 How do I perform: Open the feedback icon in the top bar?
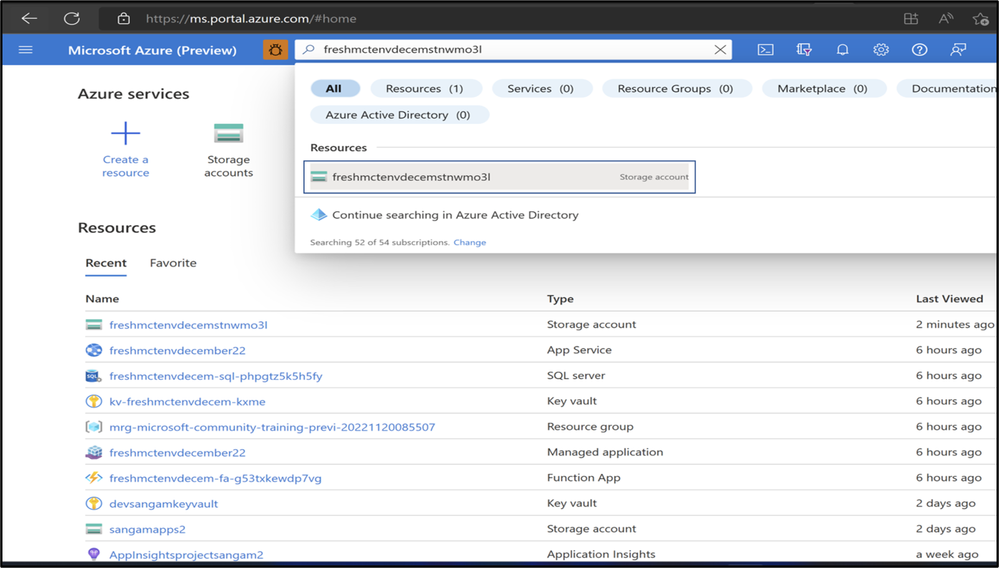(x=958, y=50)
